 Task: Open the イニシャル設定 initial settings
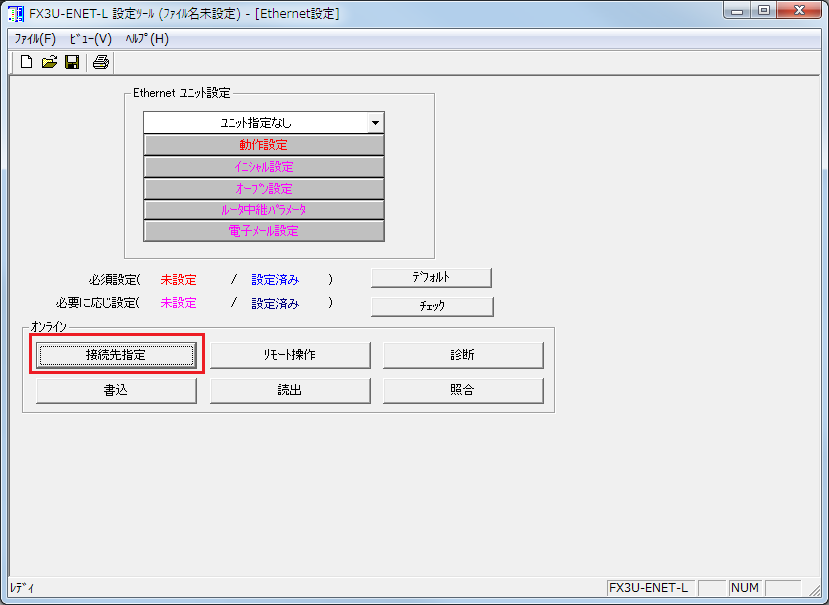point(264,166)
